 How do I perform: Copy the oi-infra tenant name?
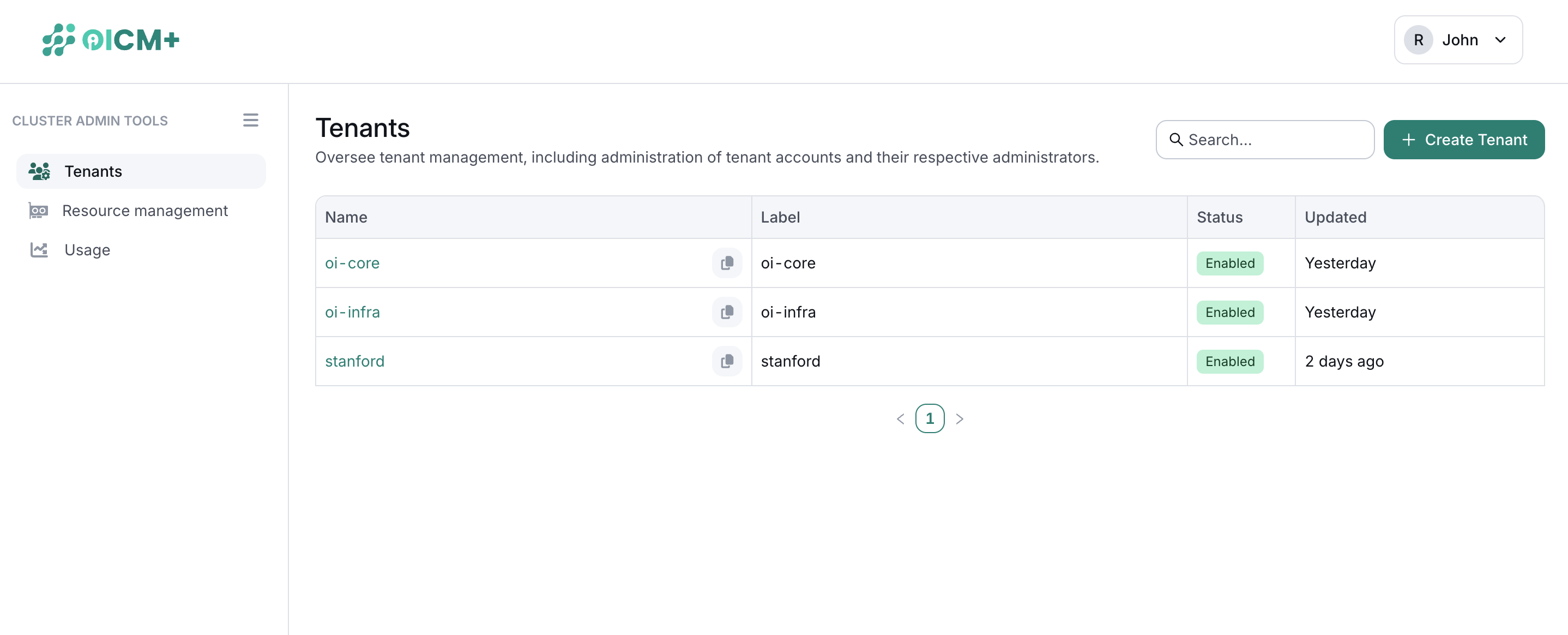click(x=727, y=311)
